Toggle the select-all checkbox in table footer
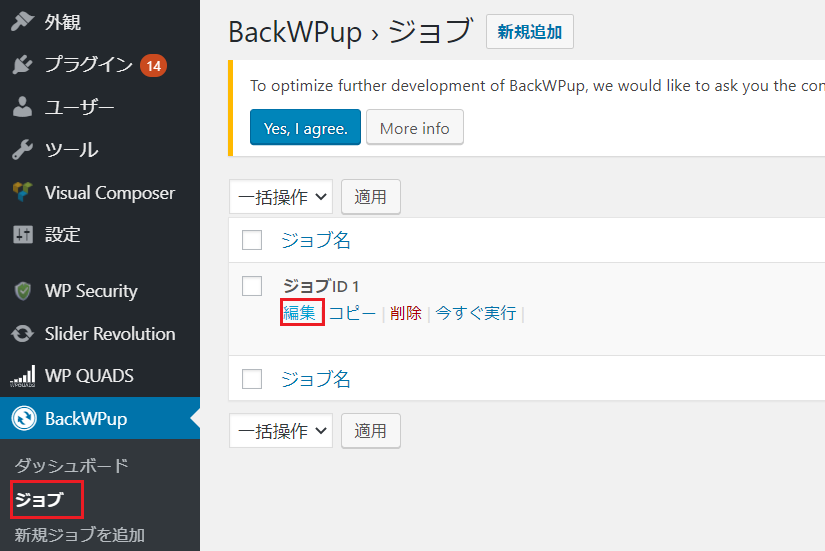This screenshot has width=825, height=551. click(x=252, y=379)
